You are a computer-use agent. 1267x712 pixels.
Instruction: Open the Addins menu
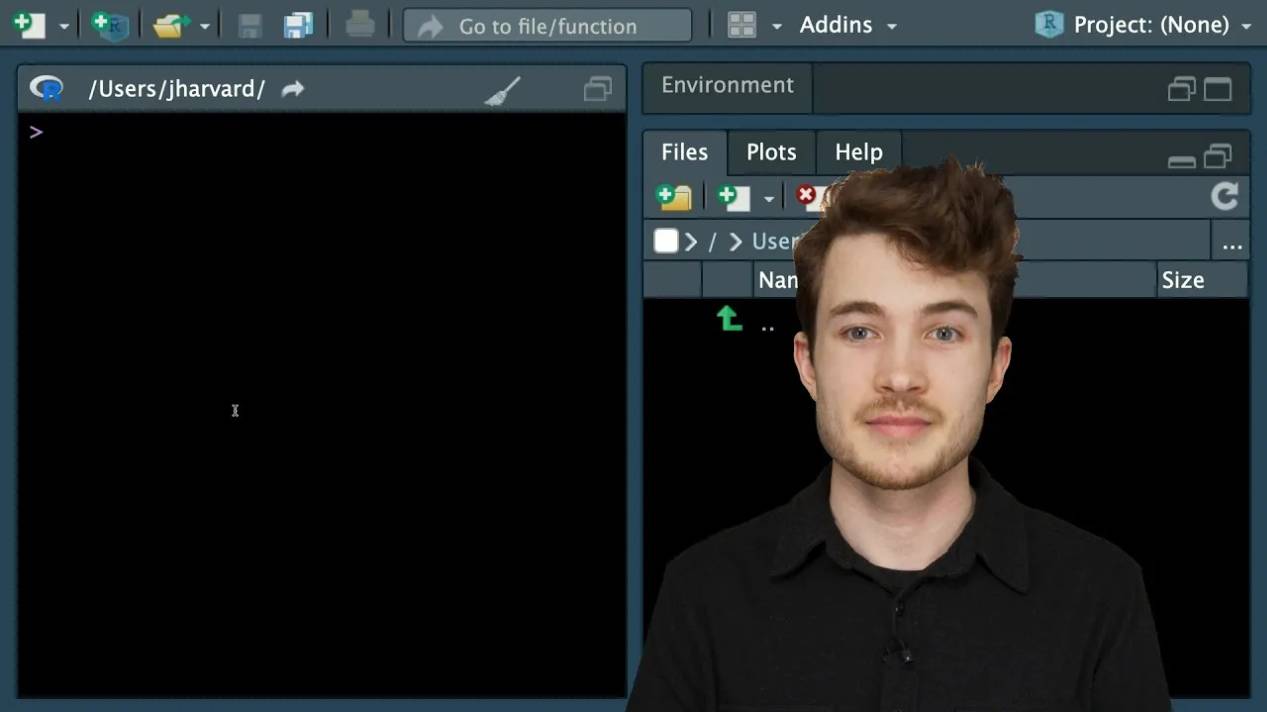click(x=848, y=25)
